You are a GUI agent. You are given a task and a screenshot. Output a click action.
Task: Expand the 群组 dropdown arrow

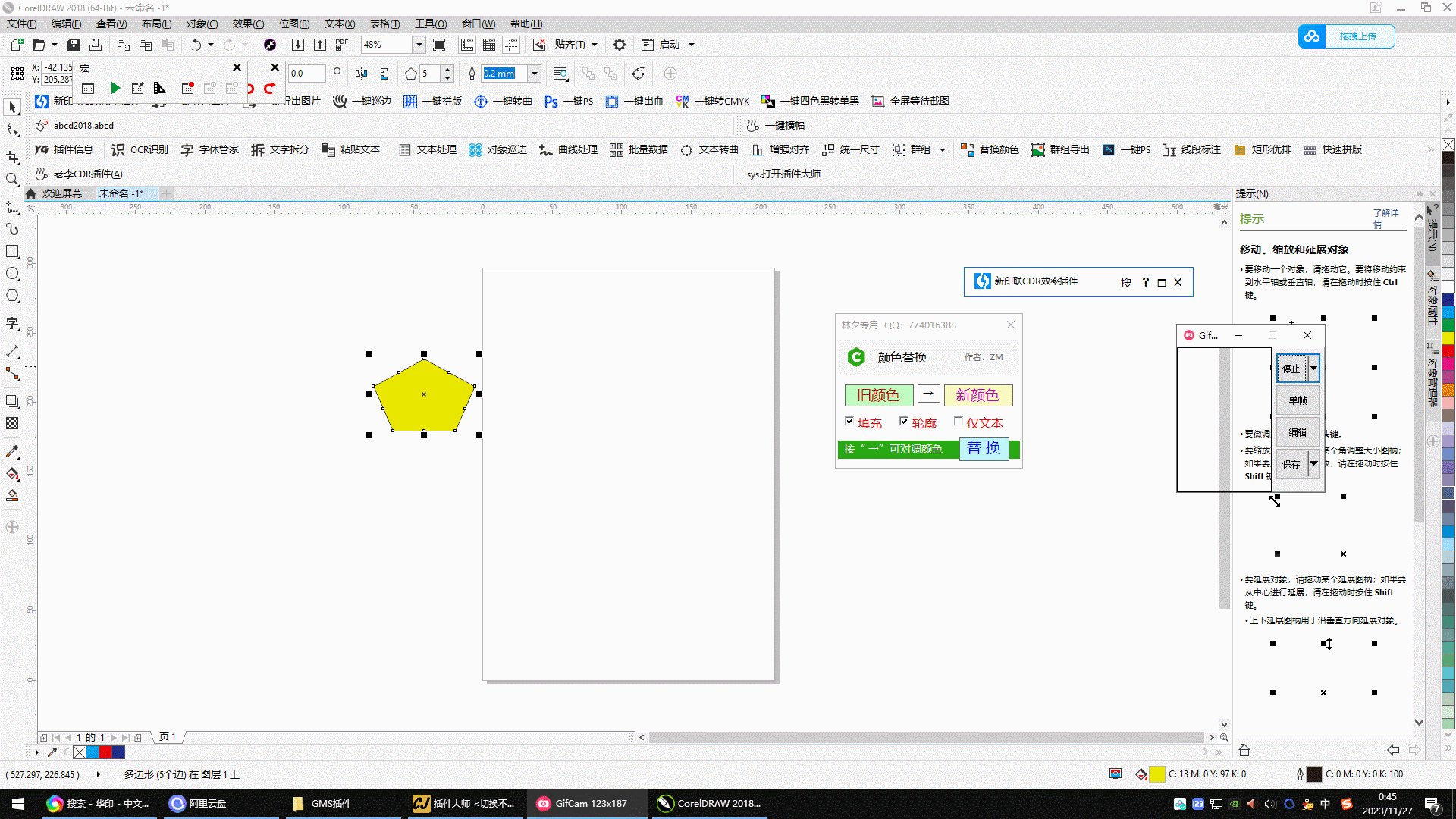point(943,150)
